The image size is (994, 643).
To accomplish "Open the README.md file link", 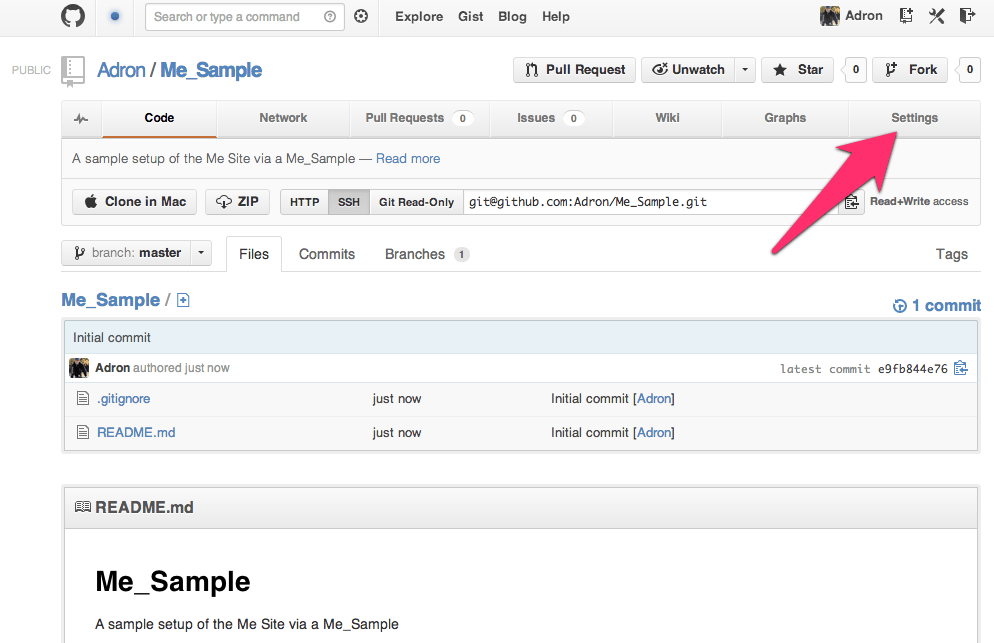I will (x=136, y=432).
